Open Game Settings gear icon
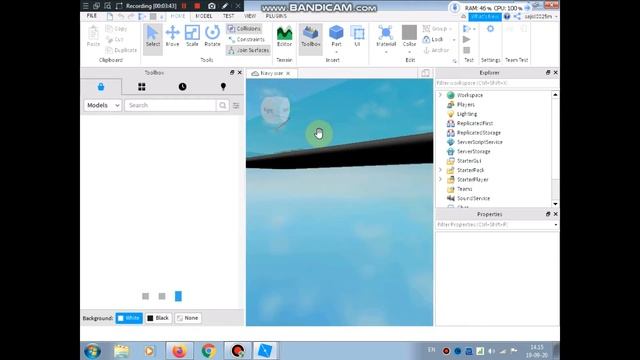Screen dimensions: 640x360 [x=490, y=29]
